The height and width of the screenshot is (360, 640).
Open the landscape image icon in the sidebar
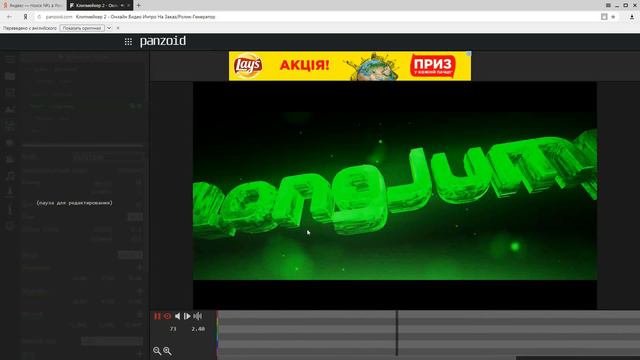coord(10,109)
